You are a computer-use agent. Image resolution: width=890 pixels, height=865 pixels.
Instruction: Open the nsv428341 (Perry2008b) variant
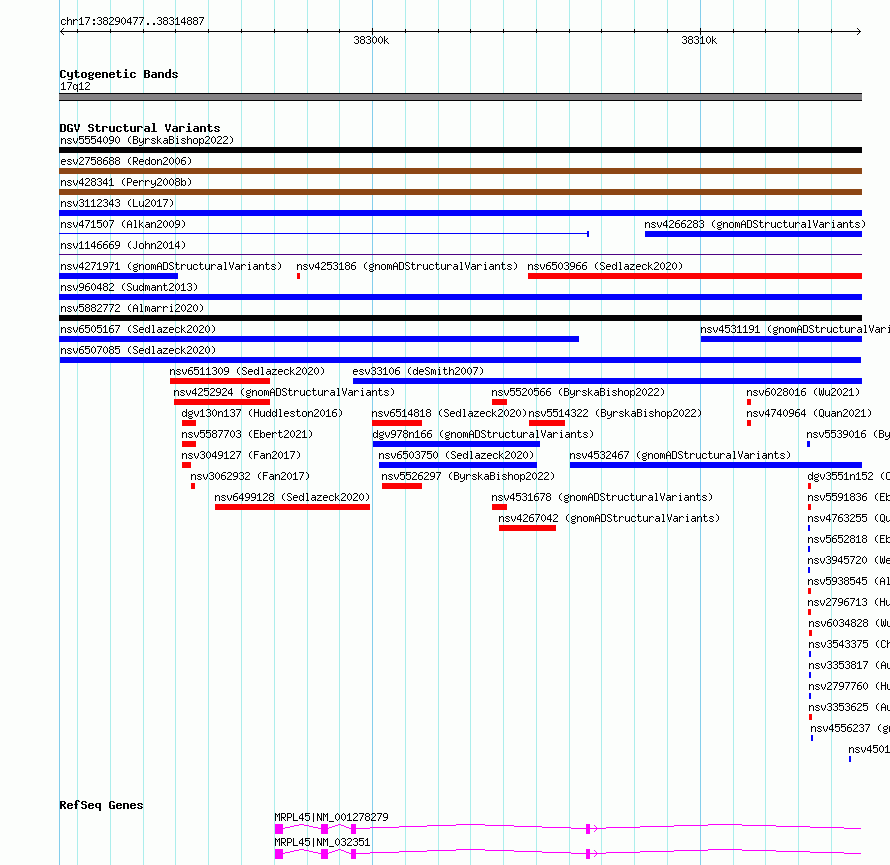126,182
